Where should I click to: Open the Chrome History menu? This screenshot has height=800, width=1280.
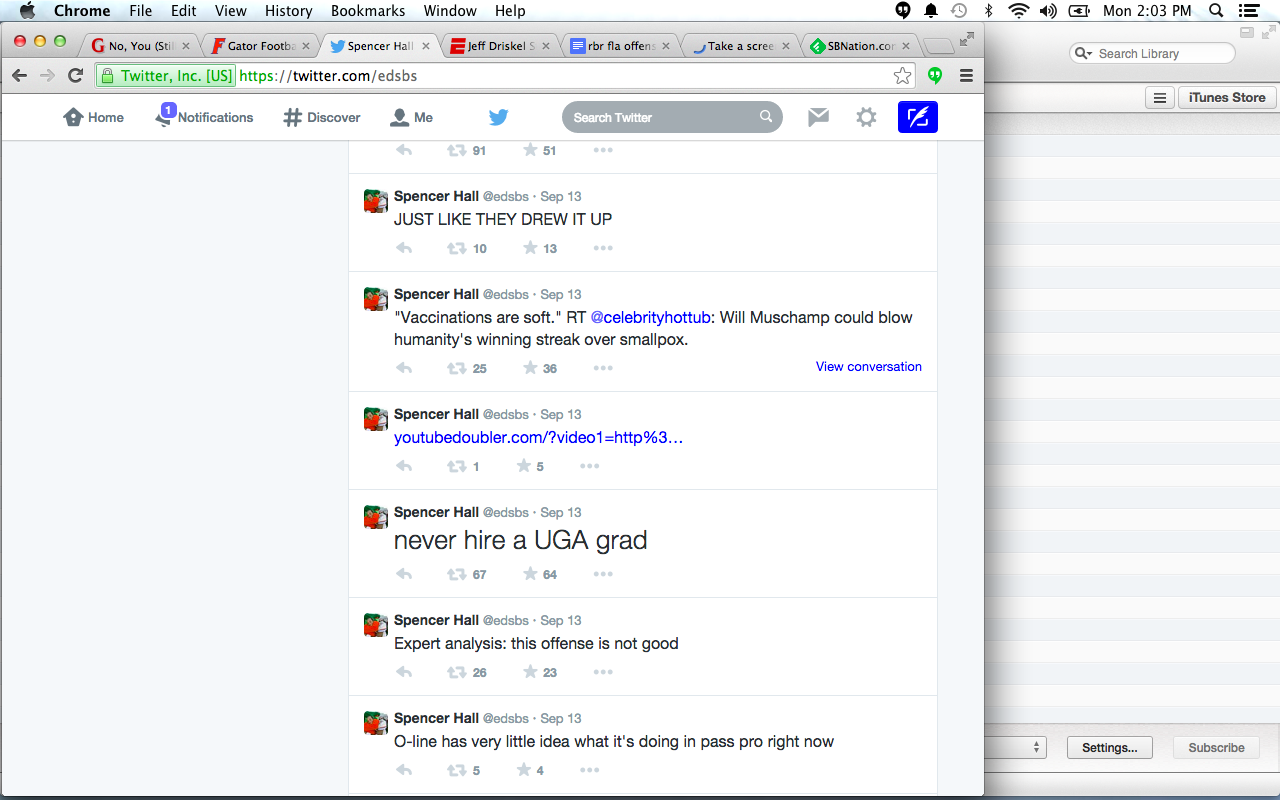(x=289, y=11)
